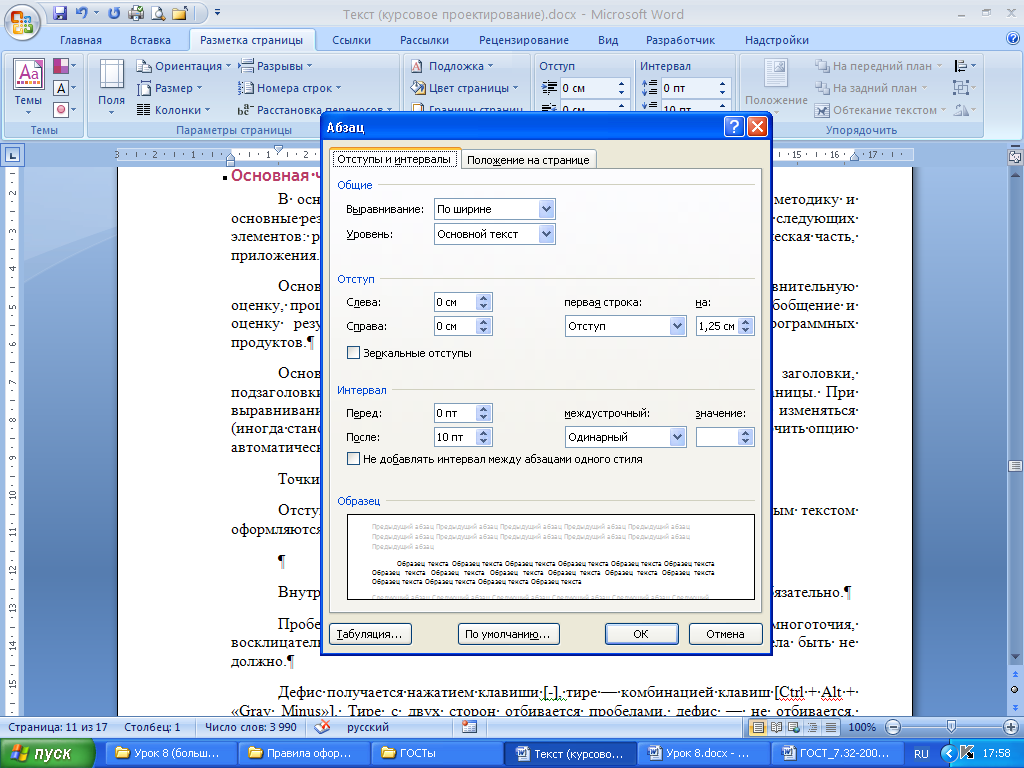The height and width of the screenshot is (768, 1024).
Task: Open the Themes gallery button
Action: (29, 88)
